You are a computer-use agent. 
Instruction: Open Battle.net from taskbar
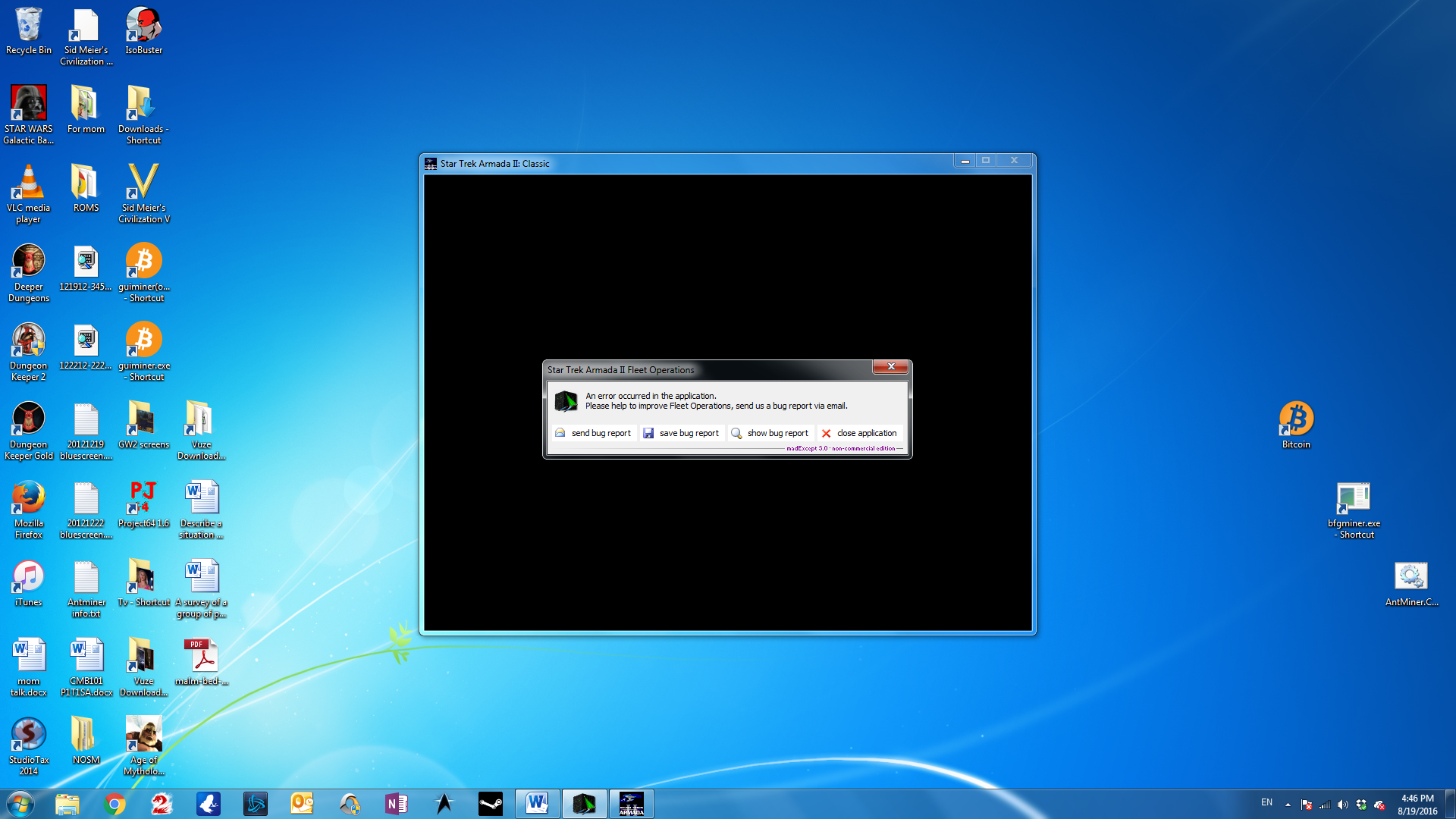coord(256,804)
